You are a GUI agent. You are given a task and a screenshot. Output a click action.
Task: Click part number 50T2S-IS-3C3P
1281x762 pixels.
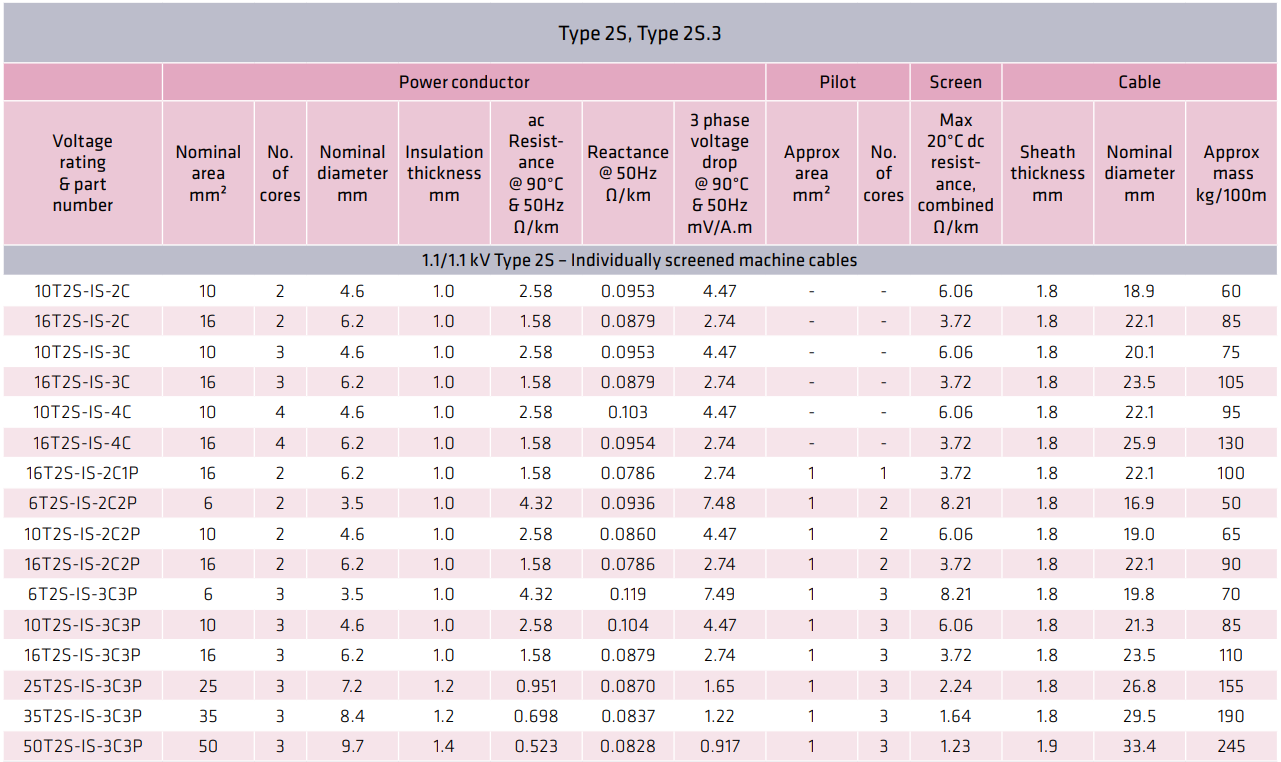point(83,746)
